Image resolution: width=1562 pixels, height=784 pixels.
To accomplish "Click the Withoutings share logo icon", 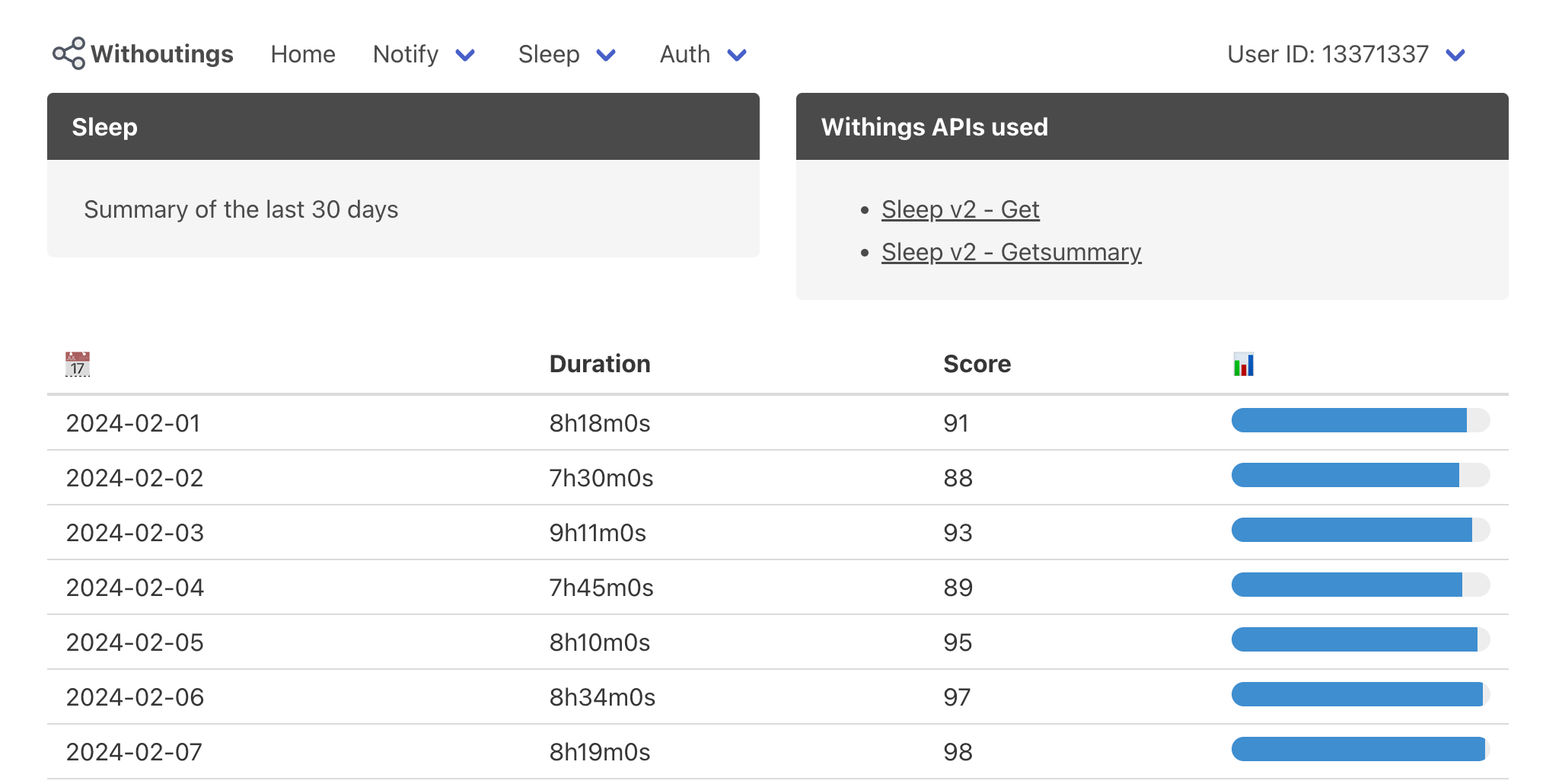I will pos(69,54).
